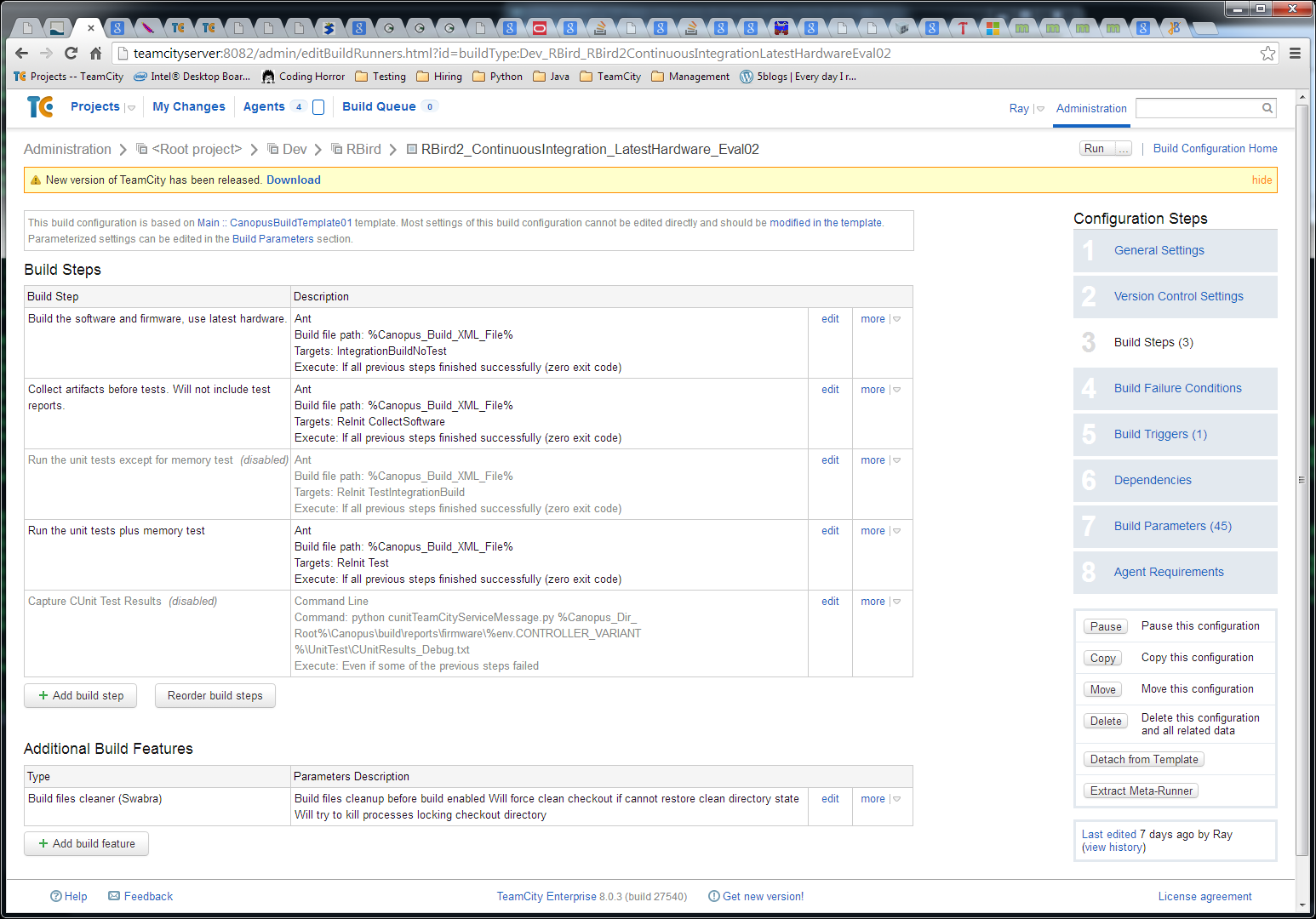Screen dimensions: 1316x919
Task: Click the TeamCity logo icon
Action: (40, 107)
